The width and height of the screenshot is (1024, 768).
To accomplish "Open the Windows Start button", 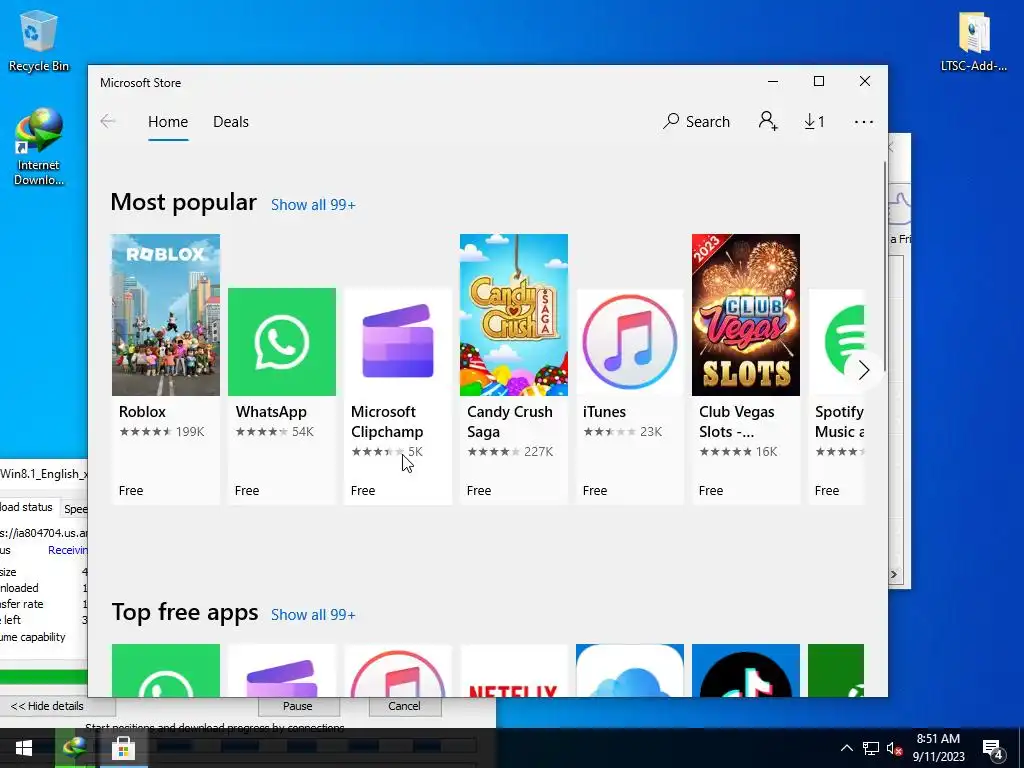I will point(24,748).
